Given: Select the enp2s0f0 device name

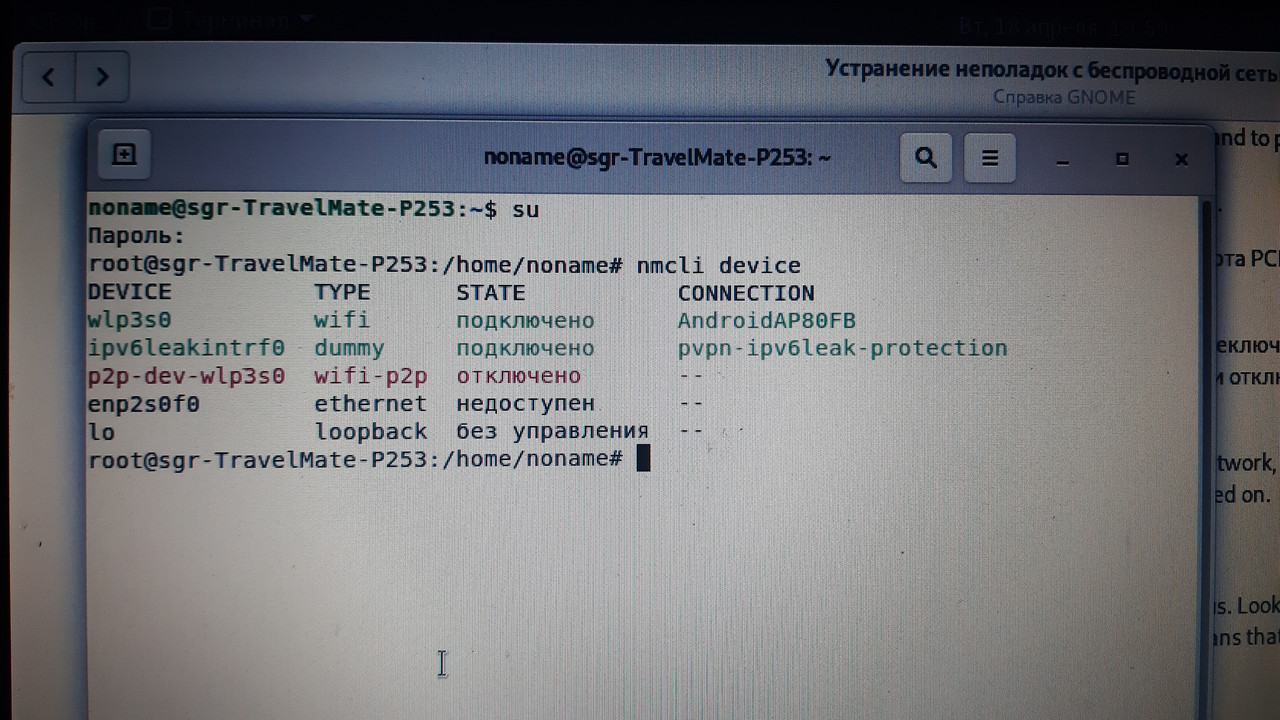Looking at the screenshot, I should (144, 404).
